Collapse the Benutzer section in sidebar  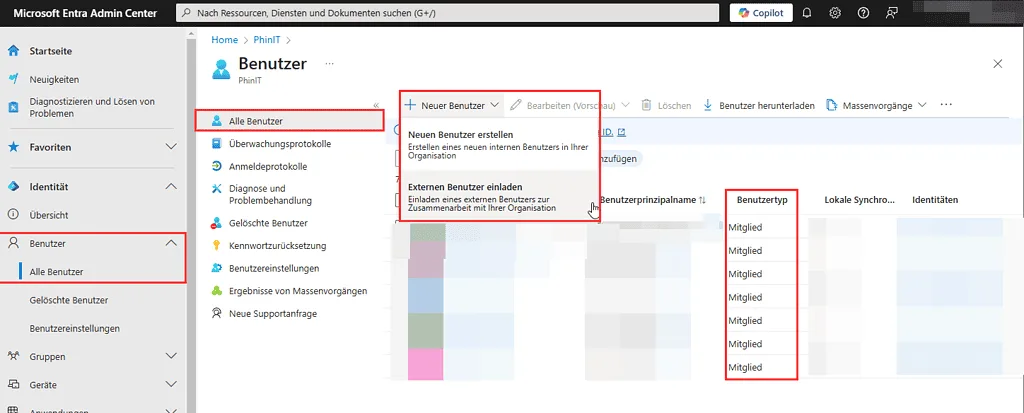[170, 243]
